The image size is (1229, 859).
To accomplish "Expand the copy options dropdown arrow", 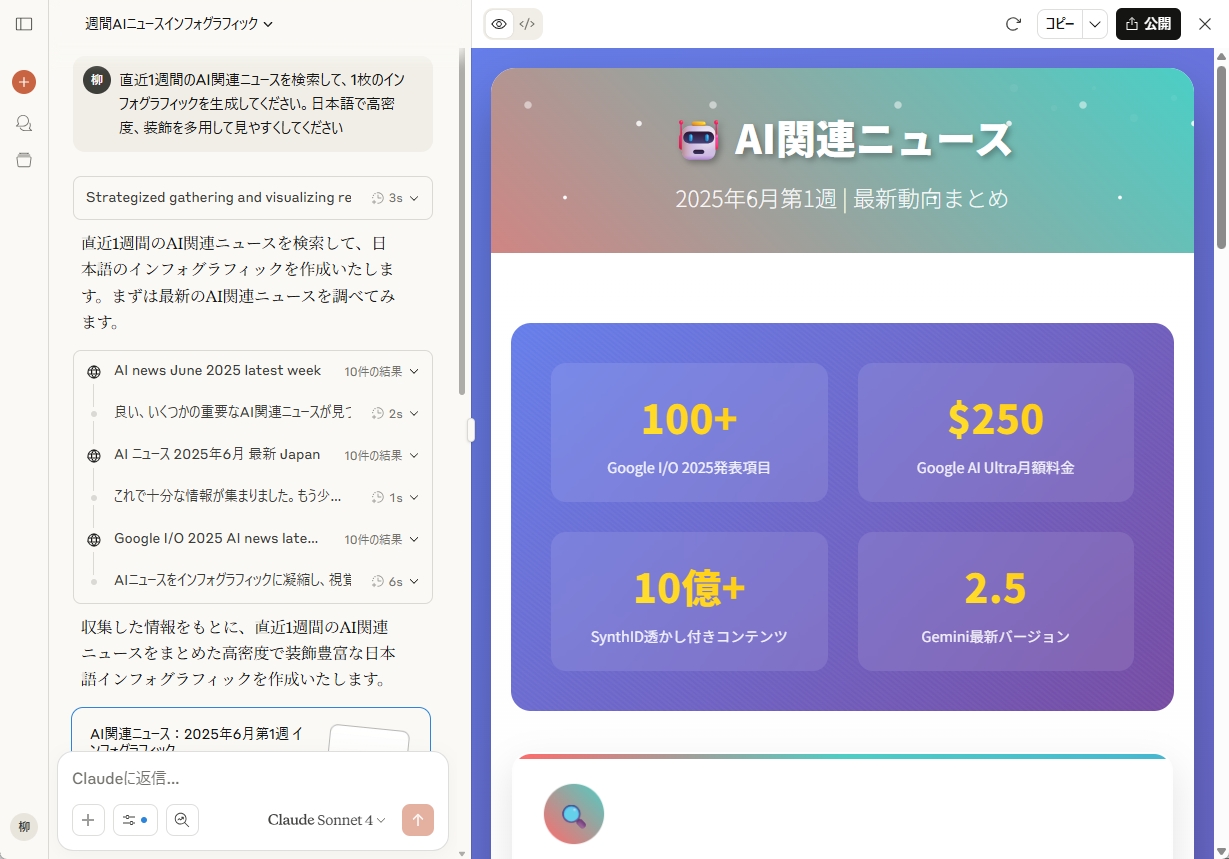I will 1096,24.
